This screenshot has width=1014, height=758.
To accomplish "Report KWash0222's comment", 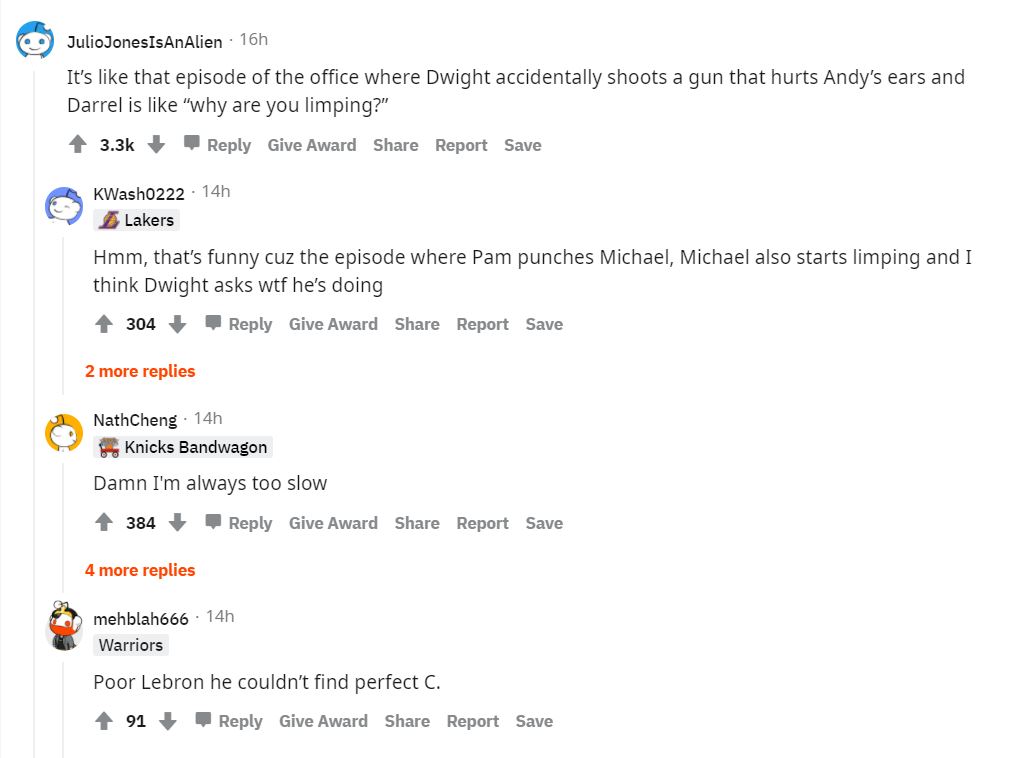I will (x=482, y=324).
